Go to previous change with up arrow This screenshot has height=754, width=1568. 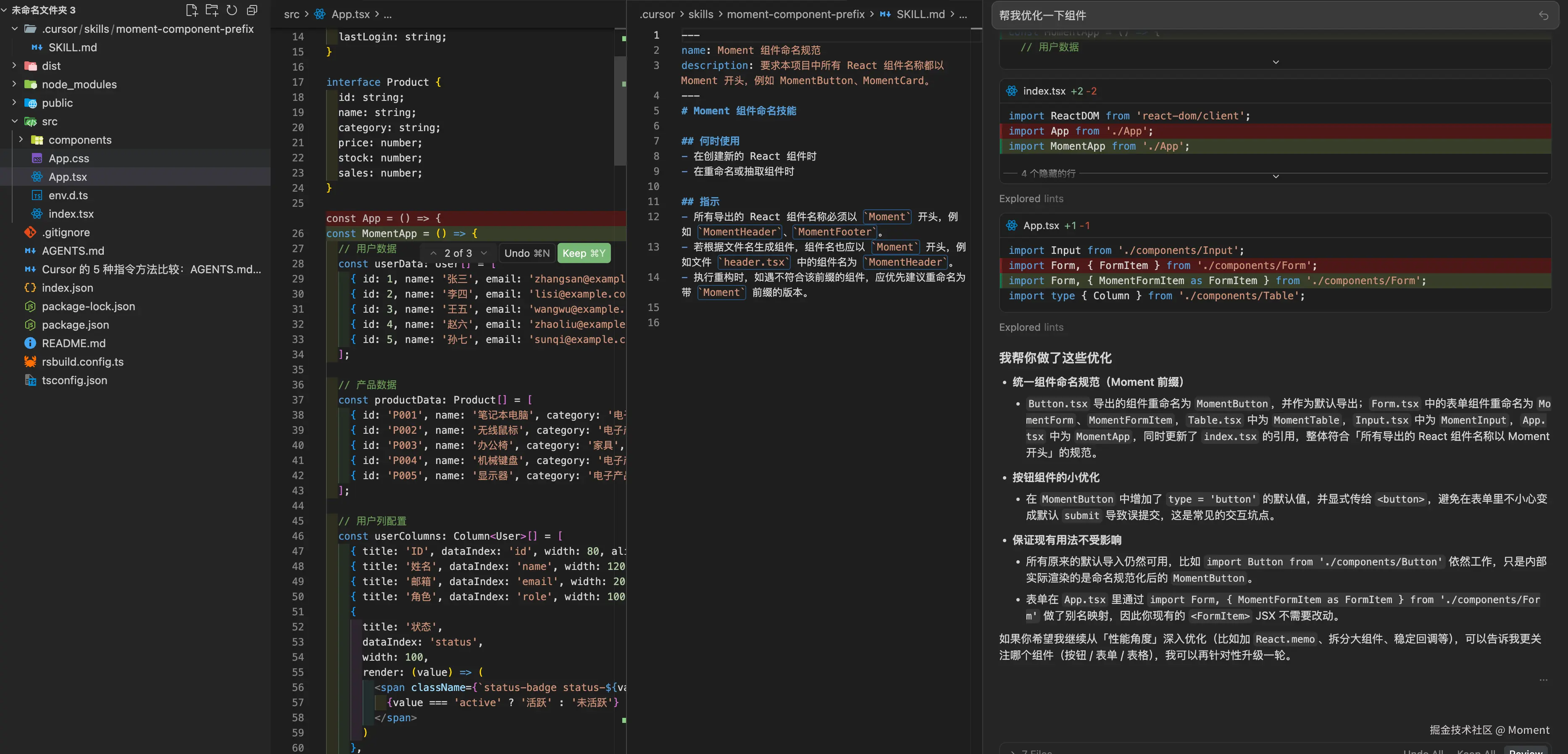tap(434, 253)
